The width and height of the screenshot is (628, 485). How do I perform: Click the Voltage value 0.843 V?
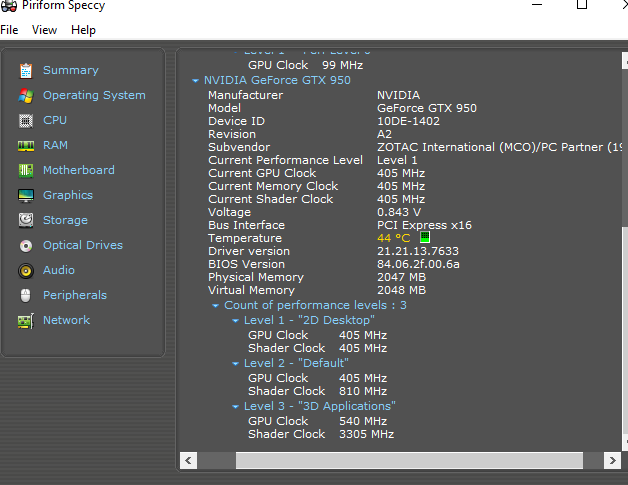click(399, 212)
